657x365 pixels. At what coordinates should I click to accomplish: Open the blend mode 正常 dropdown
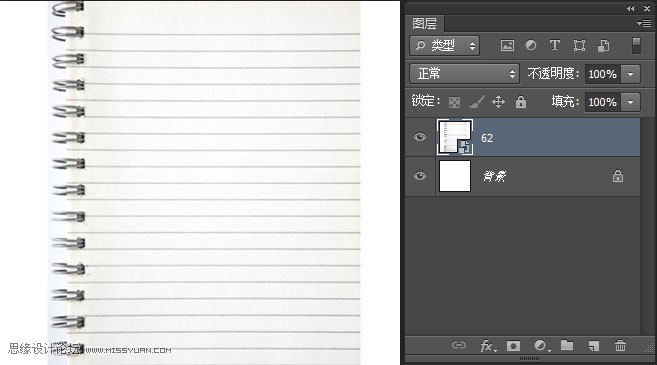pyautogui.click(x=464, y=74)
